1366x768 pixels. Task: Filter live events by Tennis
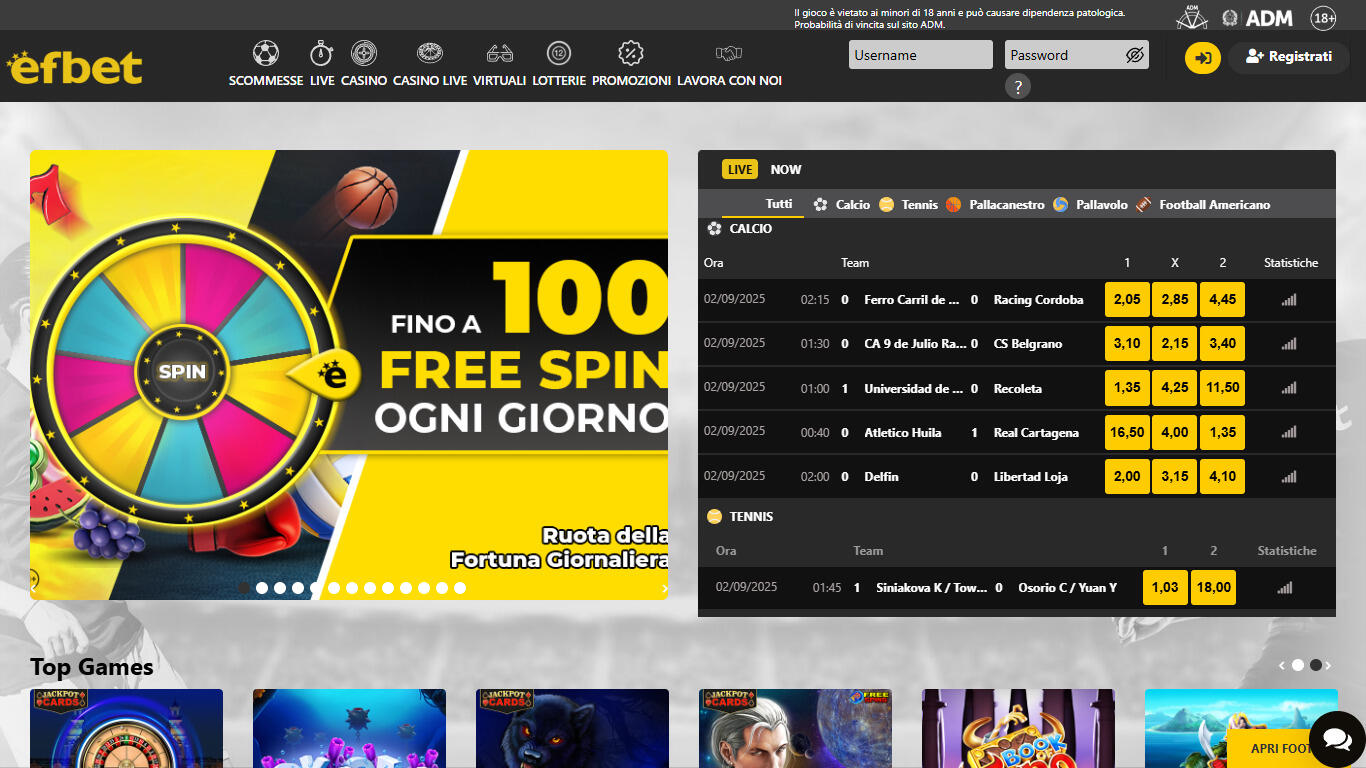(909, 204)
